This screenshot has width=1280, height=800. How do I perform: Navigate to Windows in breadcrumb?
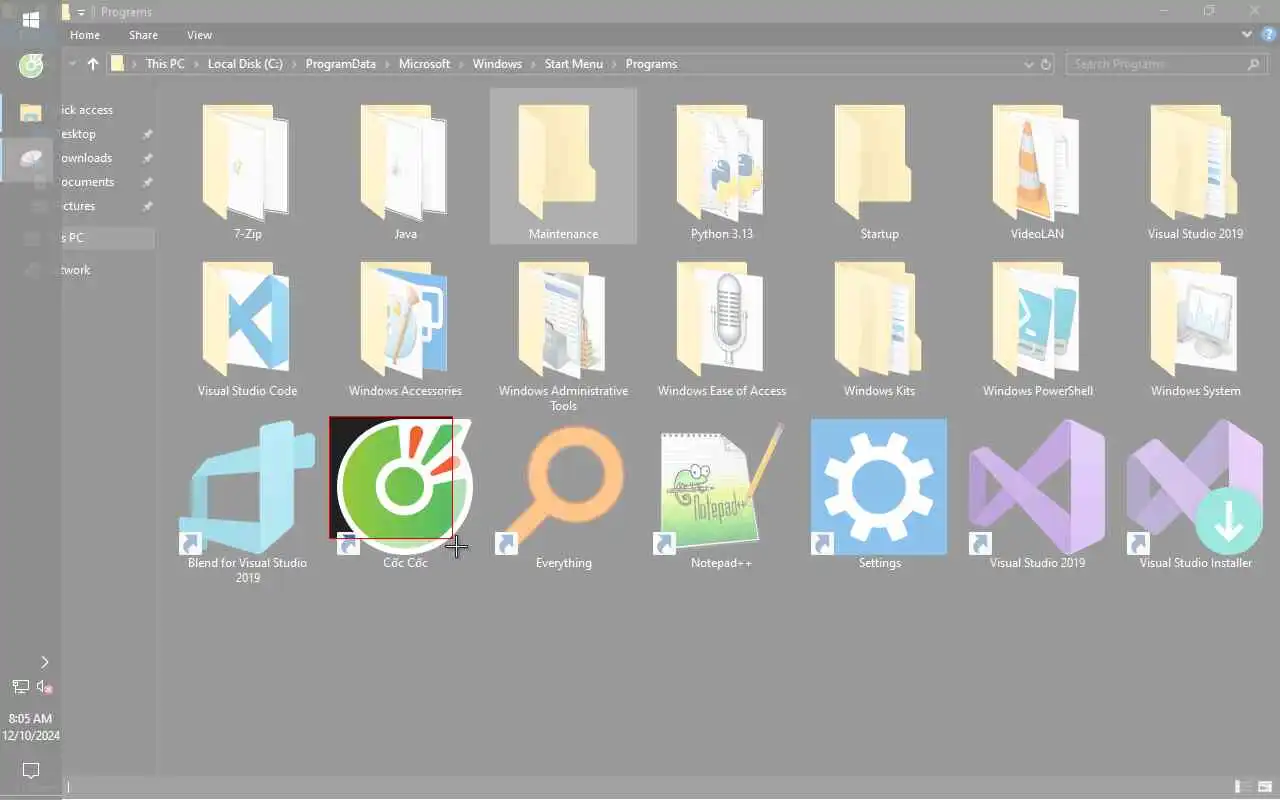click(x=497, y=64)
